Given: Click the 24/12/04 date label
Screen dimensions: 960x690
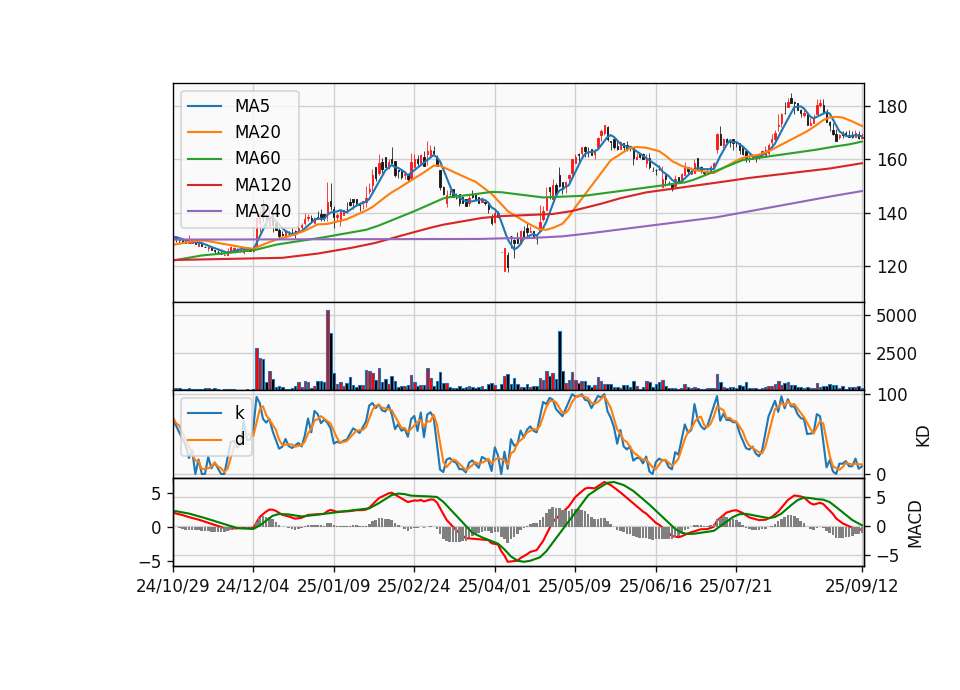Looking at the screenshot, I should click(x=253, y=586).
